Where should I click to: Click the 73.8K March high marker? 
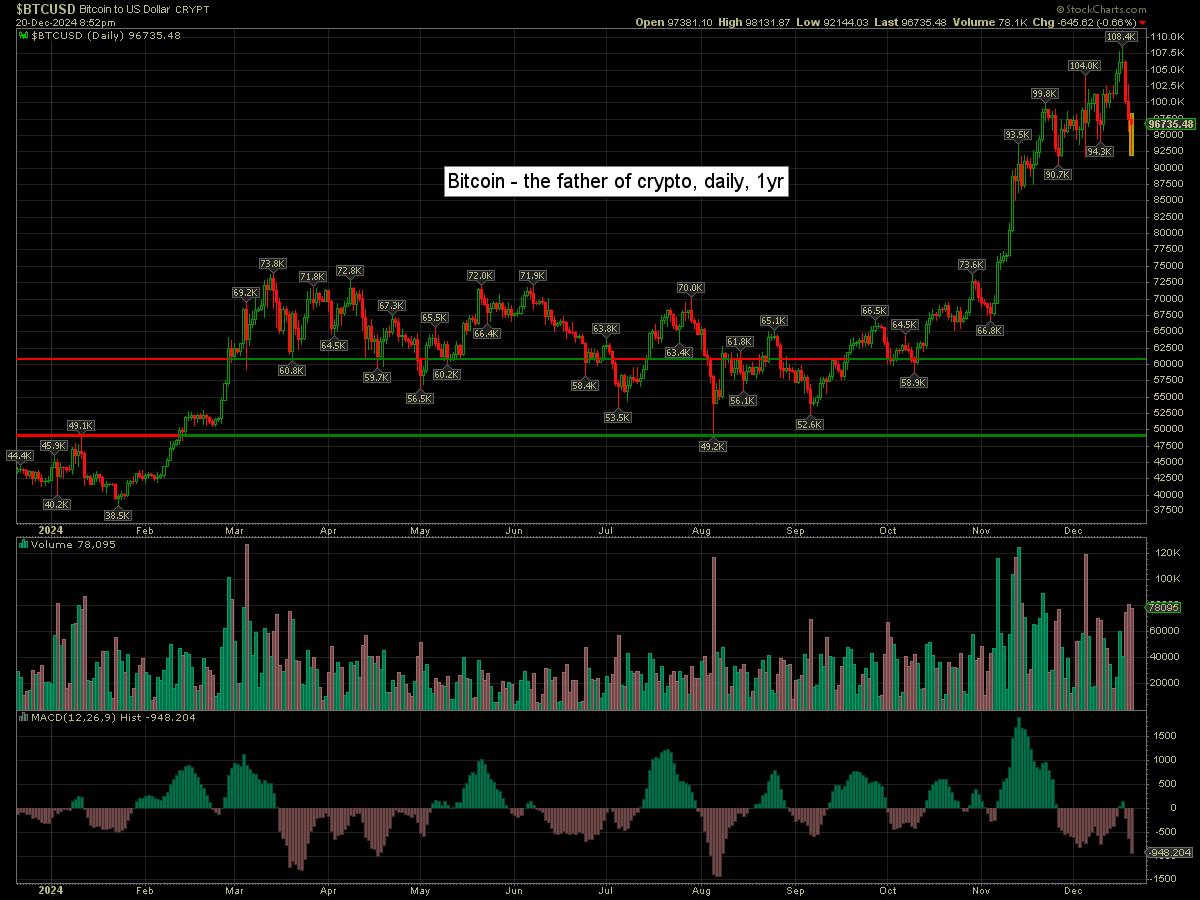click(272, 264)
